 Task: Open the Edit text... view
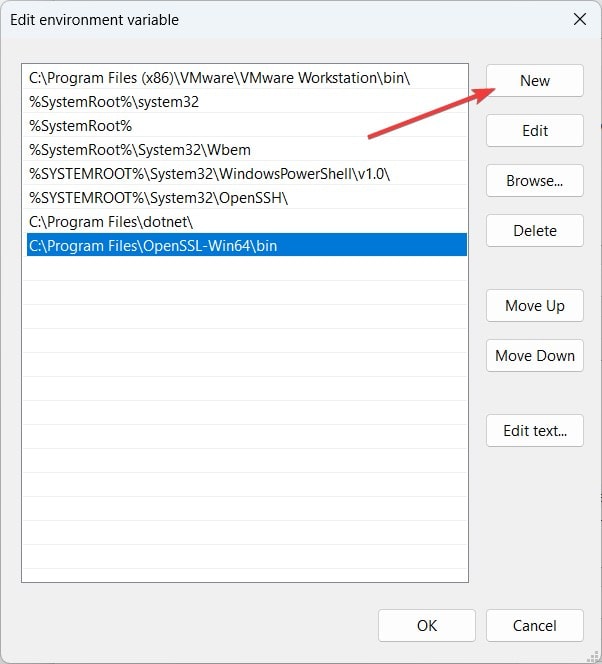click(x=535, y=430)
